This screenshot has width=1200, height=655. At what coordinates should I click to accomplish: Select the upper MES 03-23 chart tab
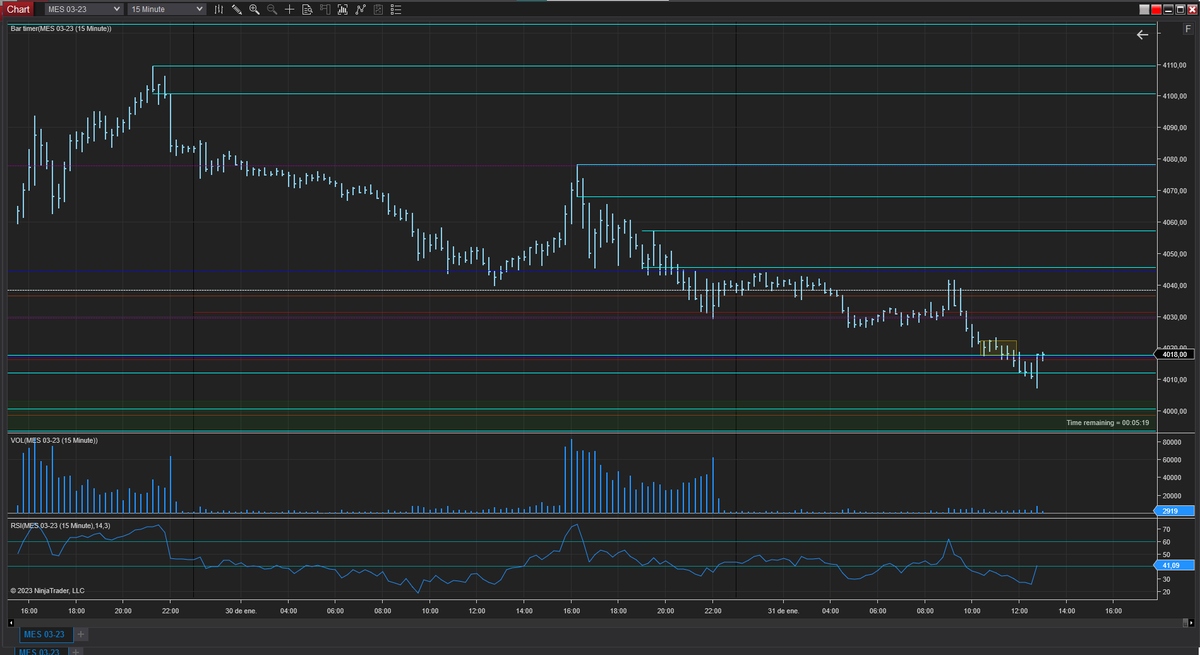click(44, 634)
